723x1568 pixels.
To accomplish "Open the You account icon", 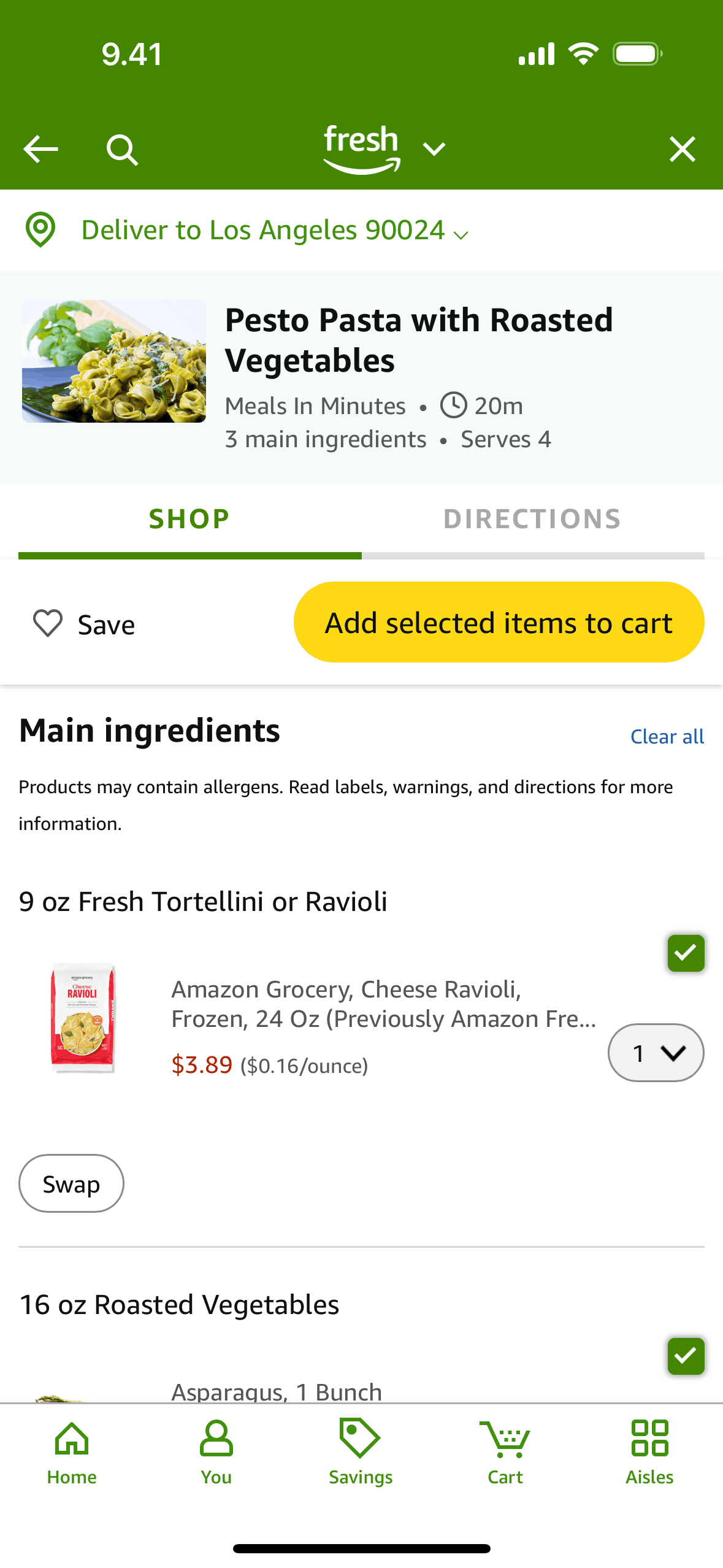I will tap(216, 1451).
